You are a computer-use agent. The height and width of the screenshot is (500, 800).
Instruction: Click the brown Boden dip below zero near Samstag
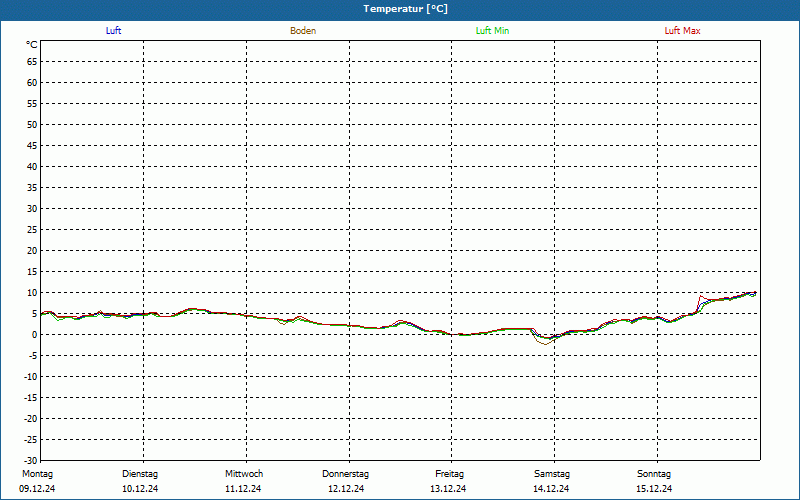tap(544, 344)
